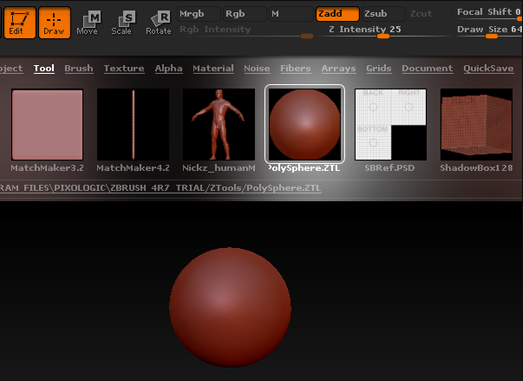Go to the Material tab
The height and width of the screenshot is (381, 523).
click(213, 68)
